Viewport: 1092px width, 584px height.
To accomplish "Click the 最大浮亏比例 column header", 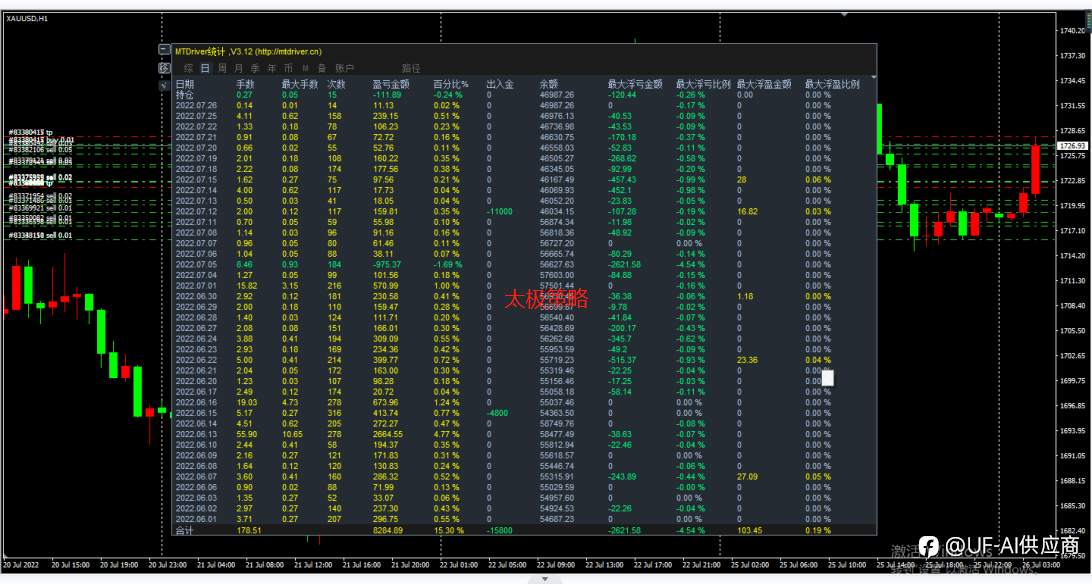I will pos(703,84).
